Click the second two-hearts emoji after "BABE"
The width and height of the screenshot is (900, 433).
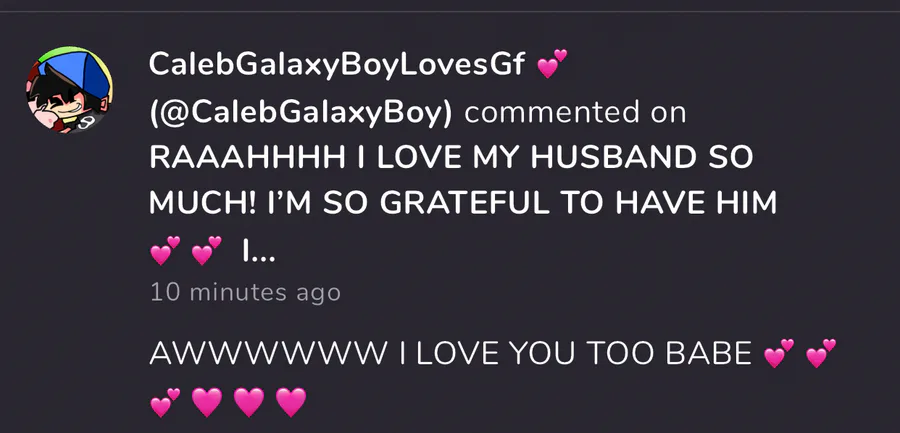(x=821, y=353)
